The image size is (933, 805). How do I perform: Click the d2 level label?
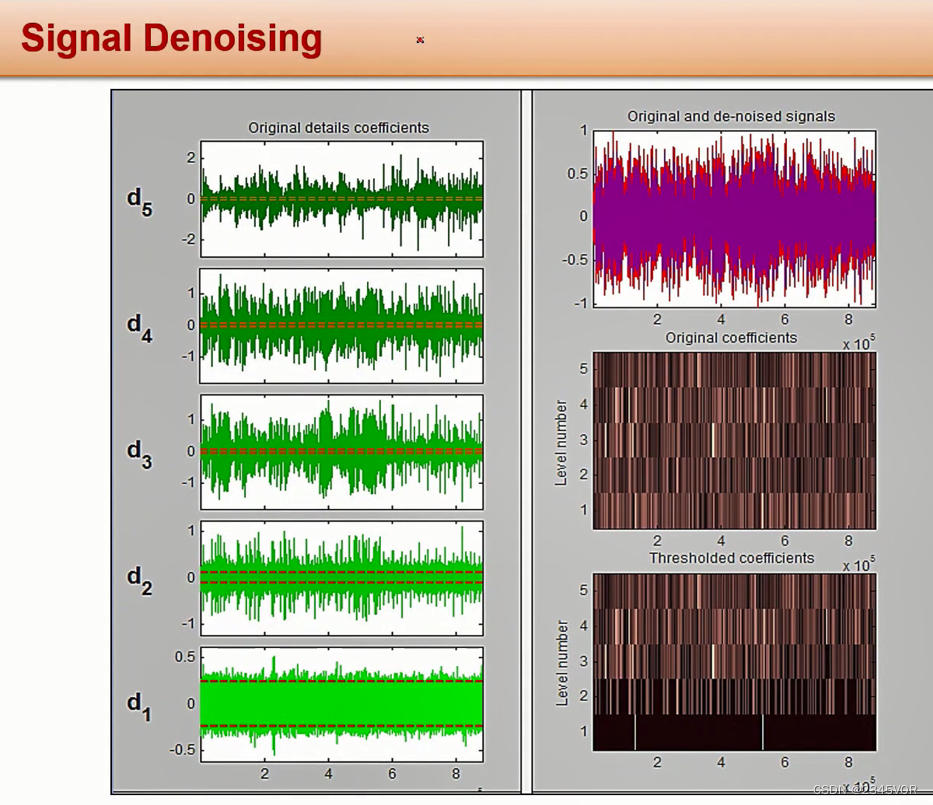[140, 580]
